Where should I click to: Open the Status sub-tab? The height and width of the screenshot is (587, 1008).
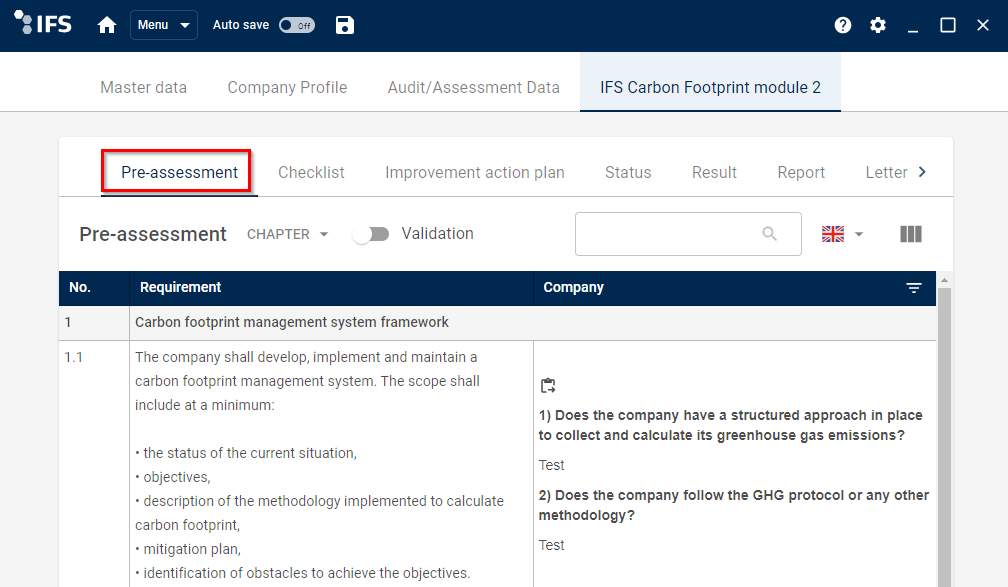(x=628, y=172)
